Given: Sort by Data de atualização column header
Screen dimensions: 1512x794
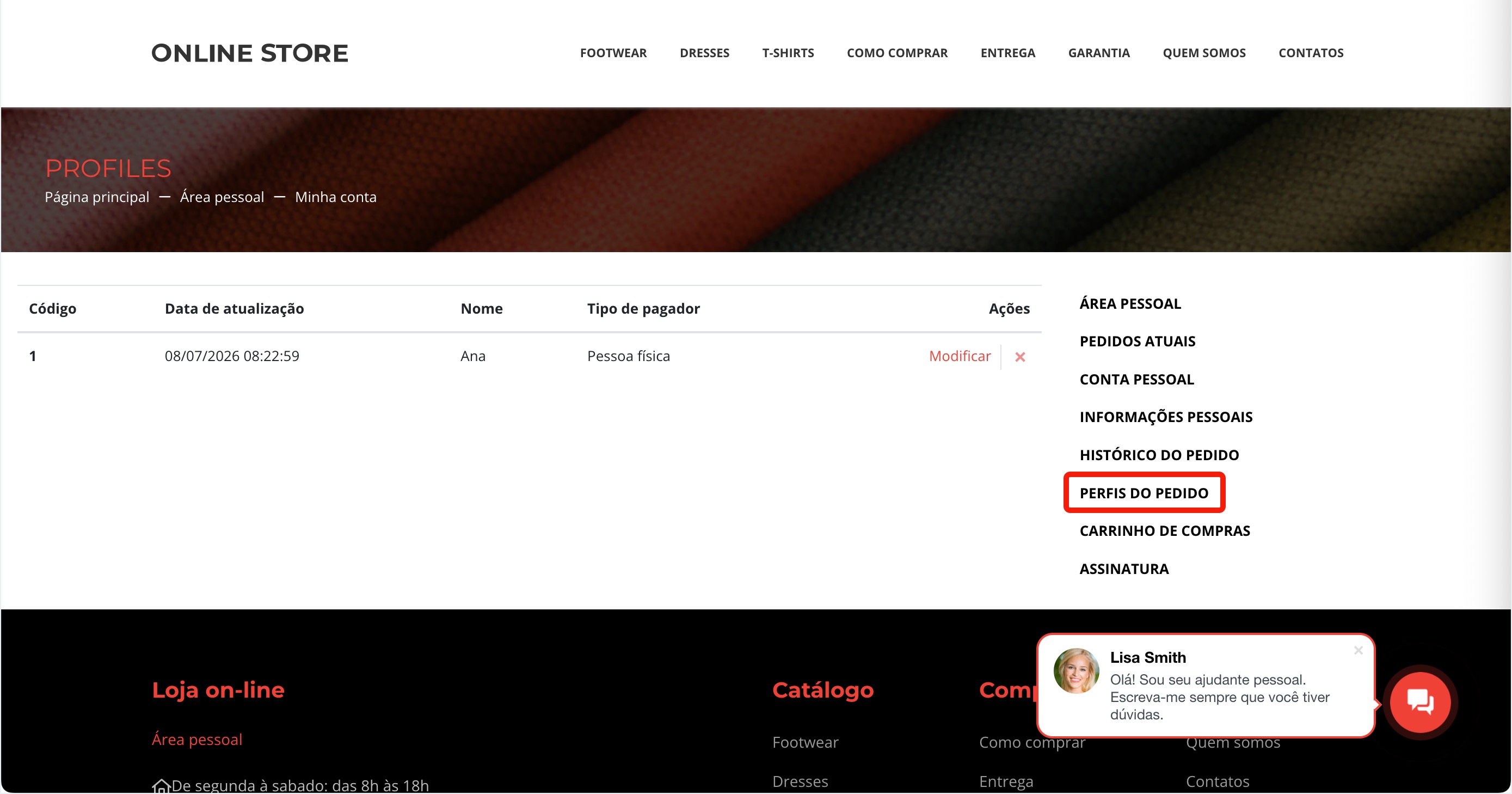Looking at the screenshot, I should pyautogui.click(x=234, y=309).
